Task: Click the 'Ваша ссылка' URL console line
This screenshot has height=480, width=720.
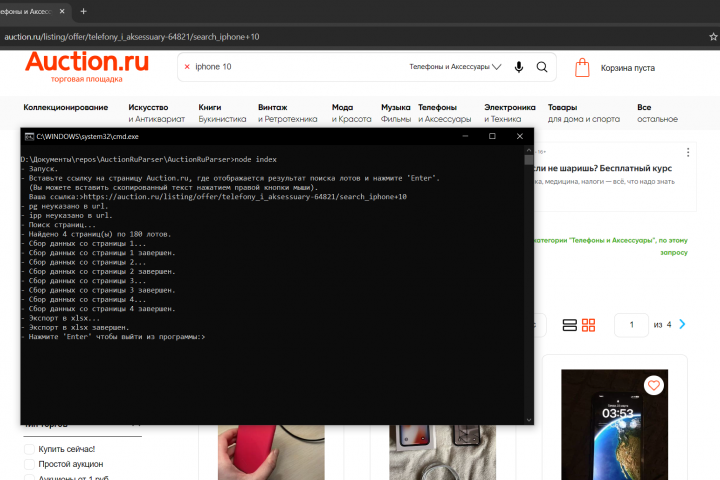Action: pos(218,197)
